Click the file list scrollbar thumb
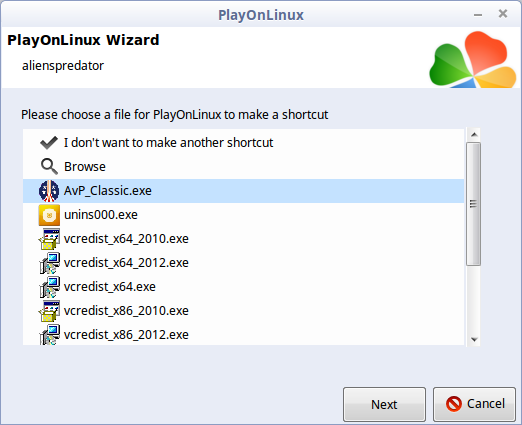 point(473,204)
